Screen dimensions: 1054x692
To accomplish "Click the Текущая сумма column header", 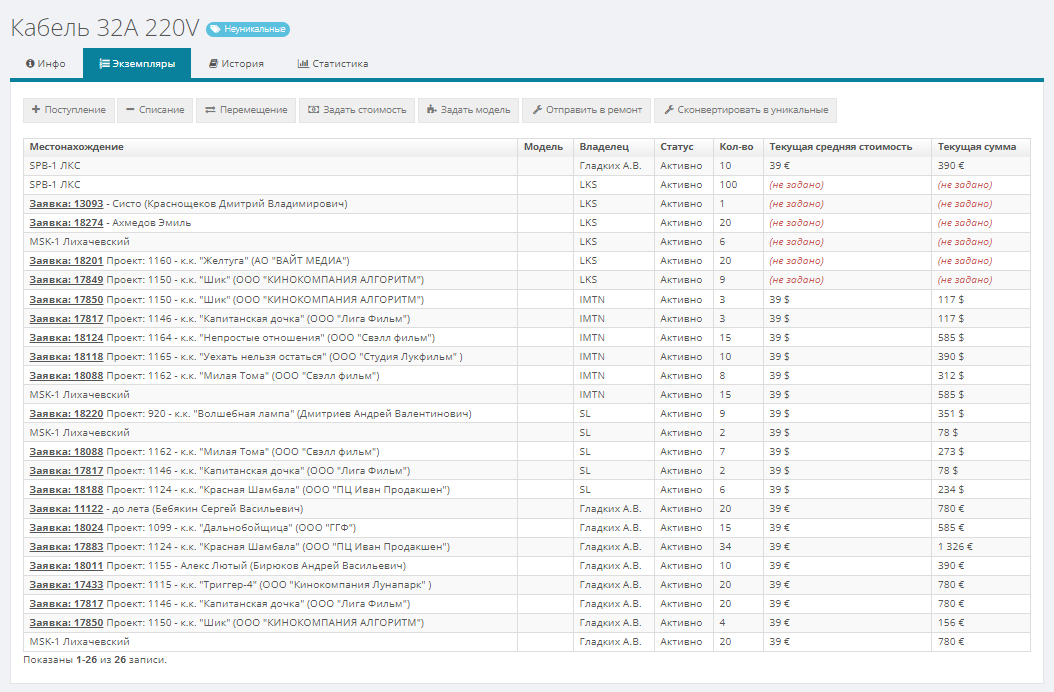I will click(x=976, y=147).
